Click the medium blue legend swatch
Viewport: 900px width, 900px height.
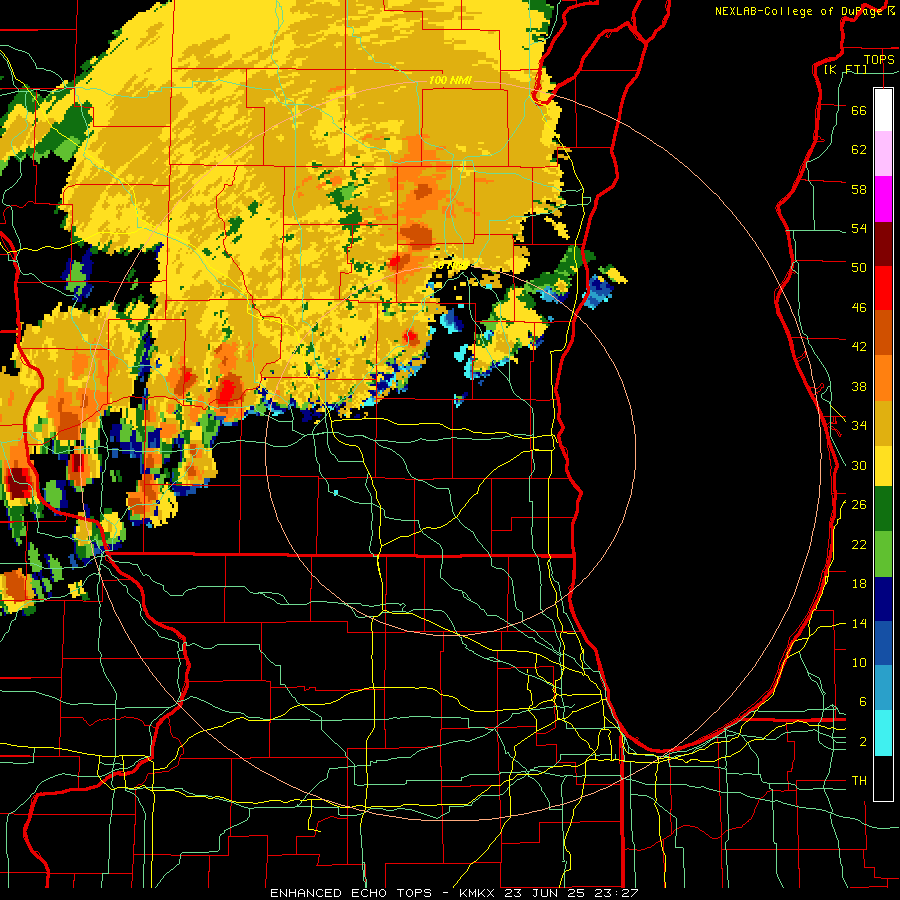(883, 644)
